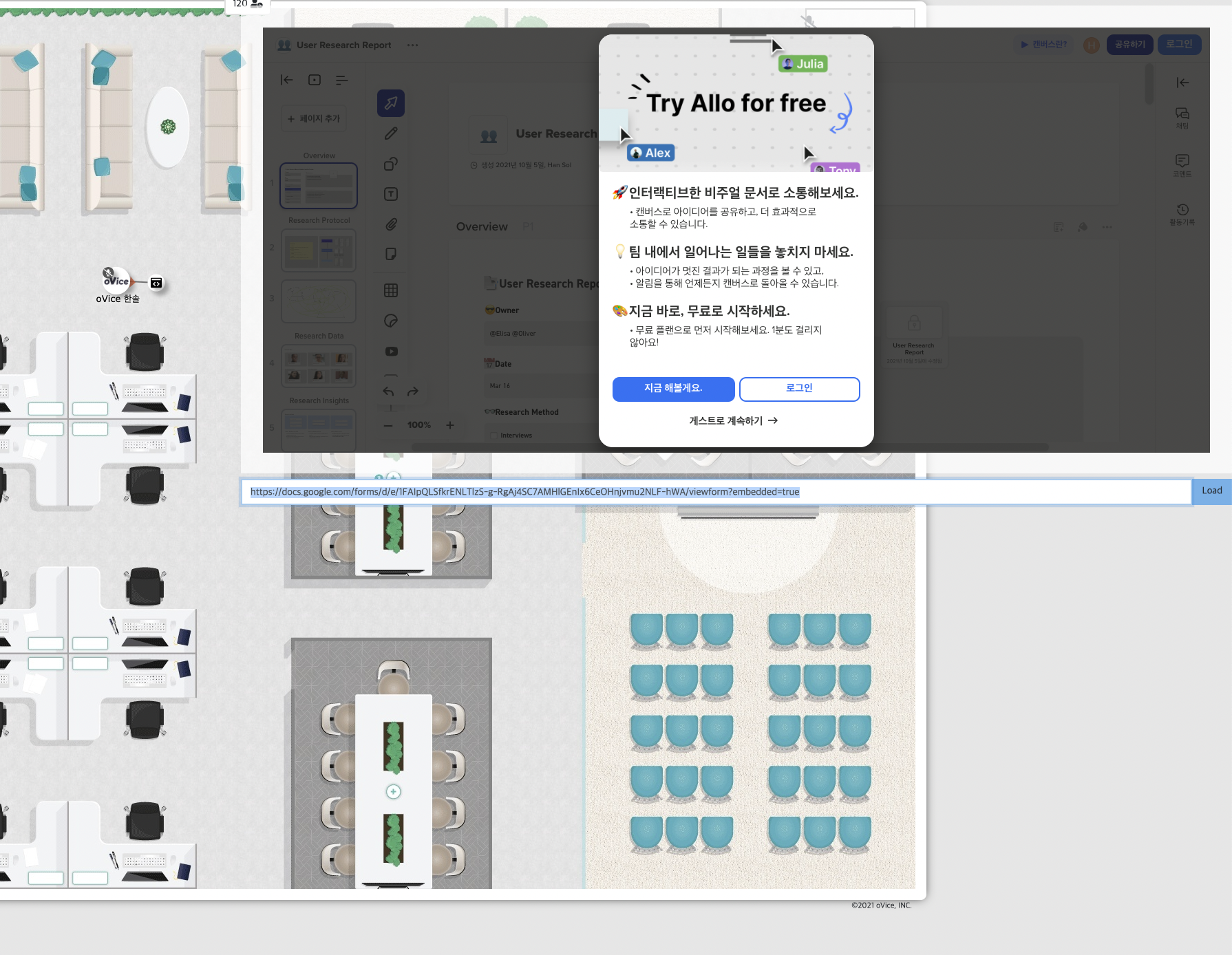Click the 페이지 추가 button
This screenshot has height=955, width=1232.
(314, 118)
